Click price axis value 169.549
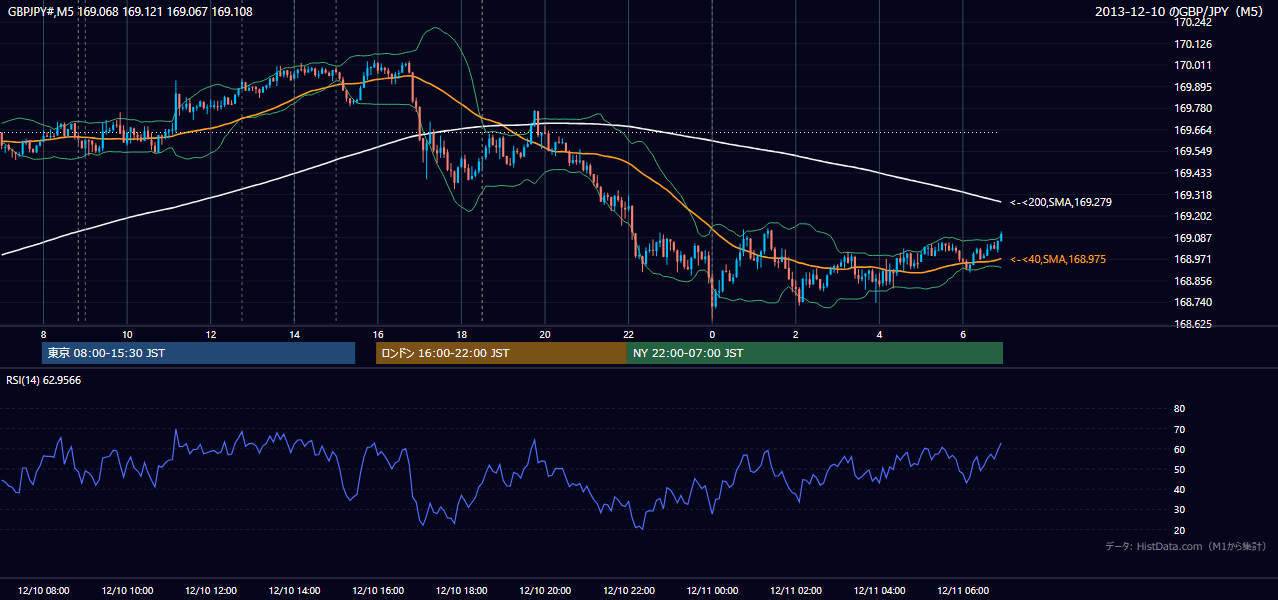 1192,151
